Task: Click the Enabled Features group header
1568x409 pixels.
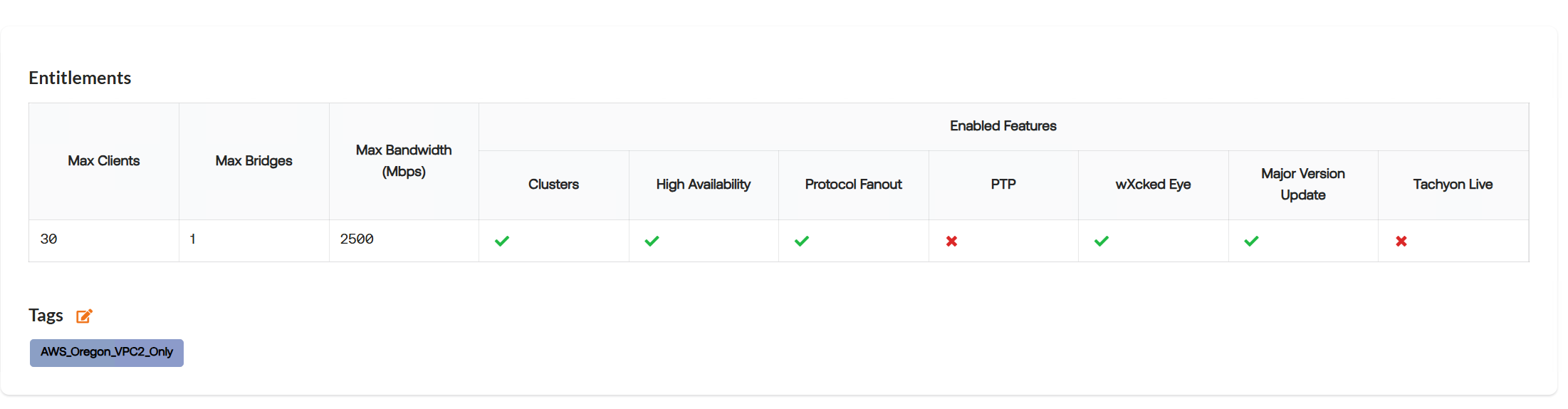Action: [x=1003, y=126]
